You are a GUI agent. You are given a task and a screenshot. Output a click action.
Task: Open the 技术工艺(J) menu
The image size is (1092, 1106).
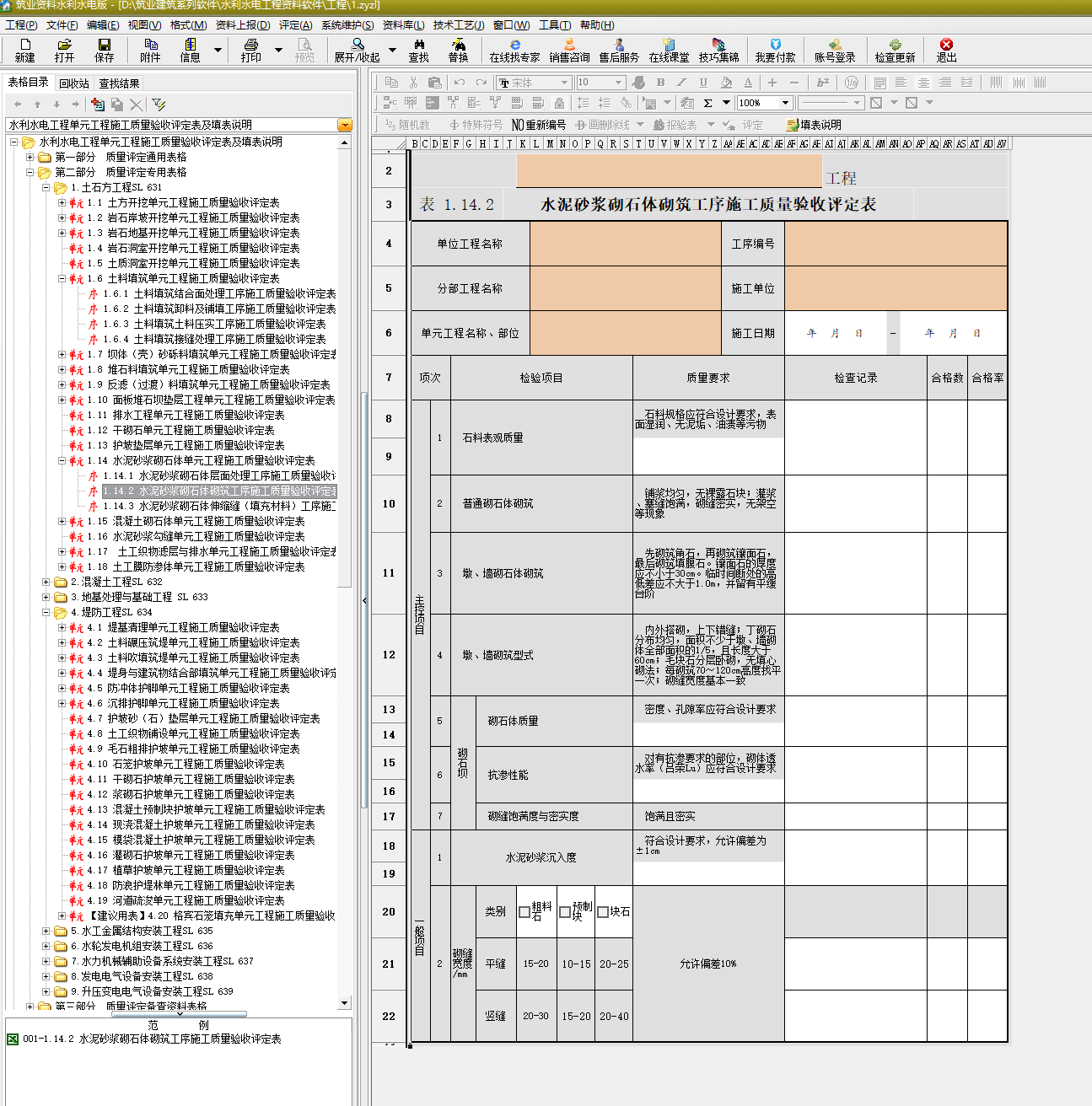click(x=459, y=25)
